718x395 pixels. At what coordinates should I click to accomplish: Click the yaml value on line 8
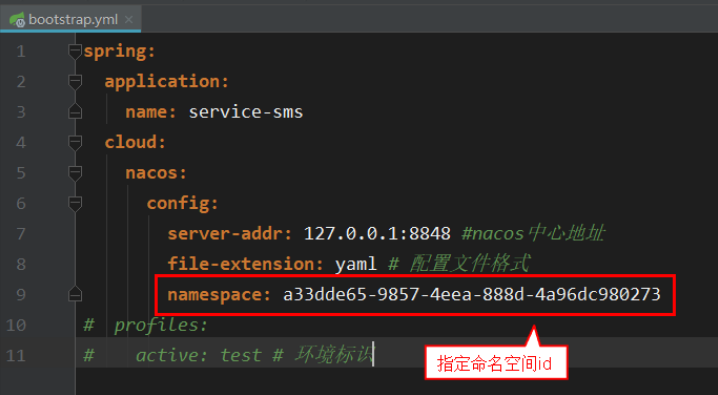point(355,264)
